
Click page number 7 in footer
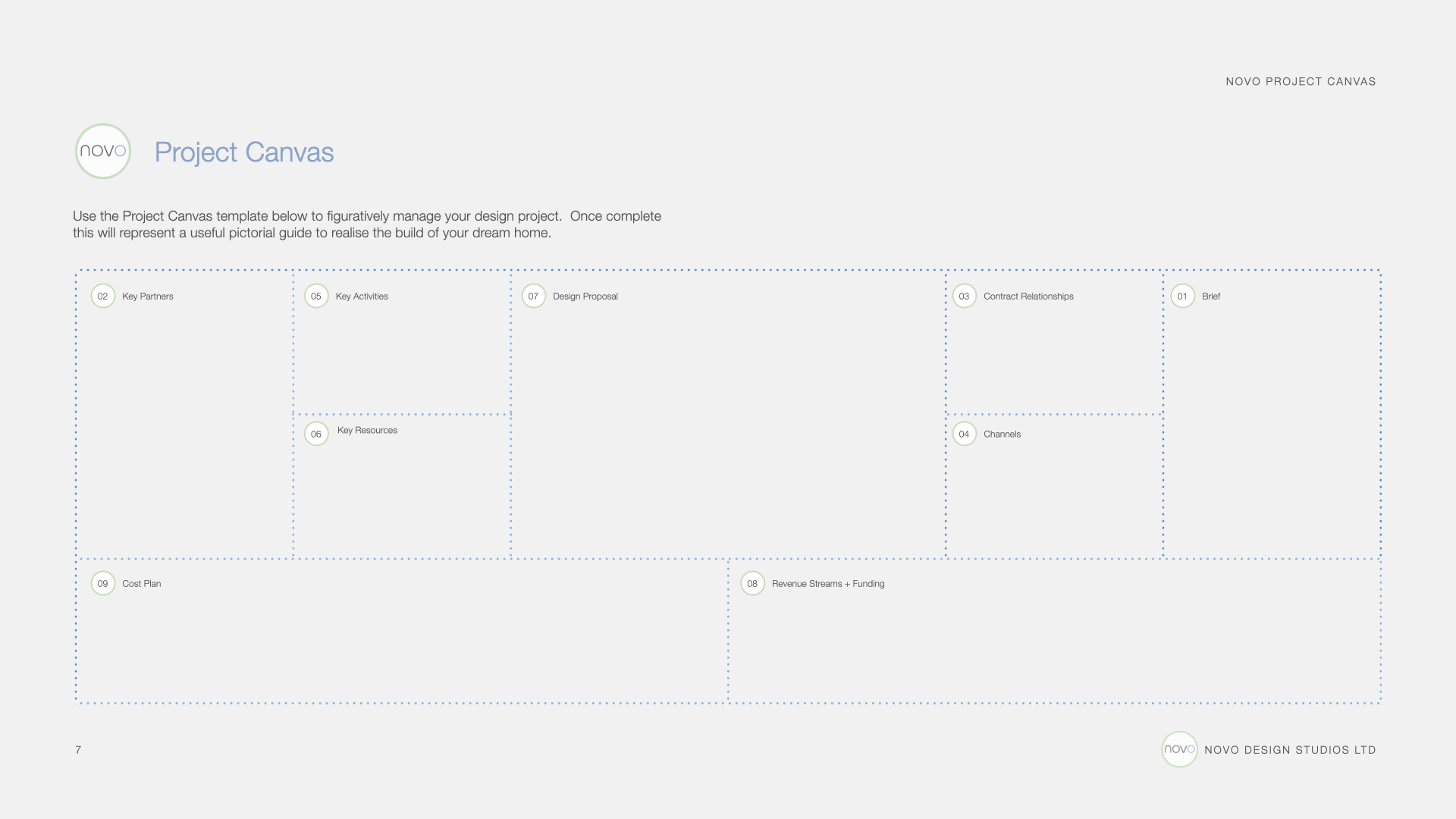coord(78,750)
